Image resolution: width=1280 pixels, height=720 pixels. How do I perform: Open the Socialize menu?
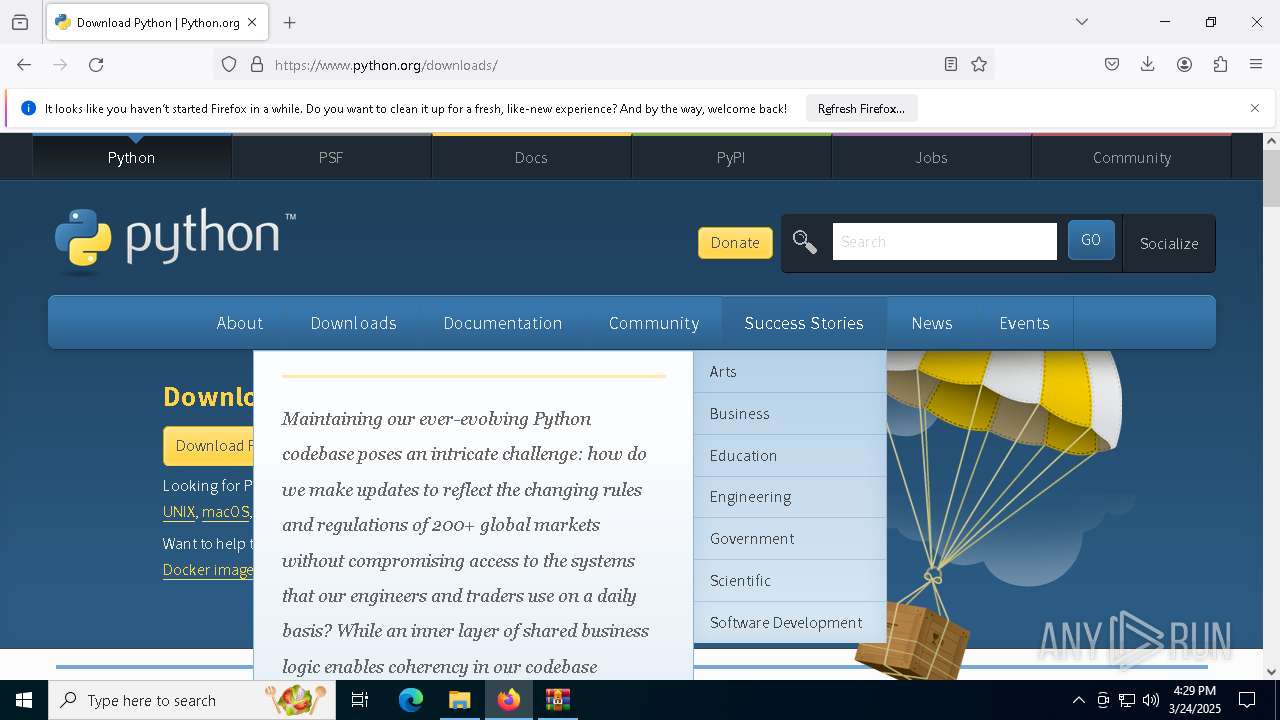tap(1169, 243)
